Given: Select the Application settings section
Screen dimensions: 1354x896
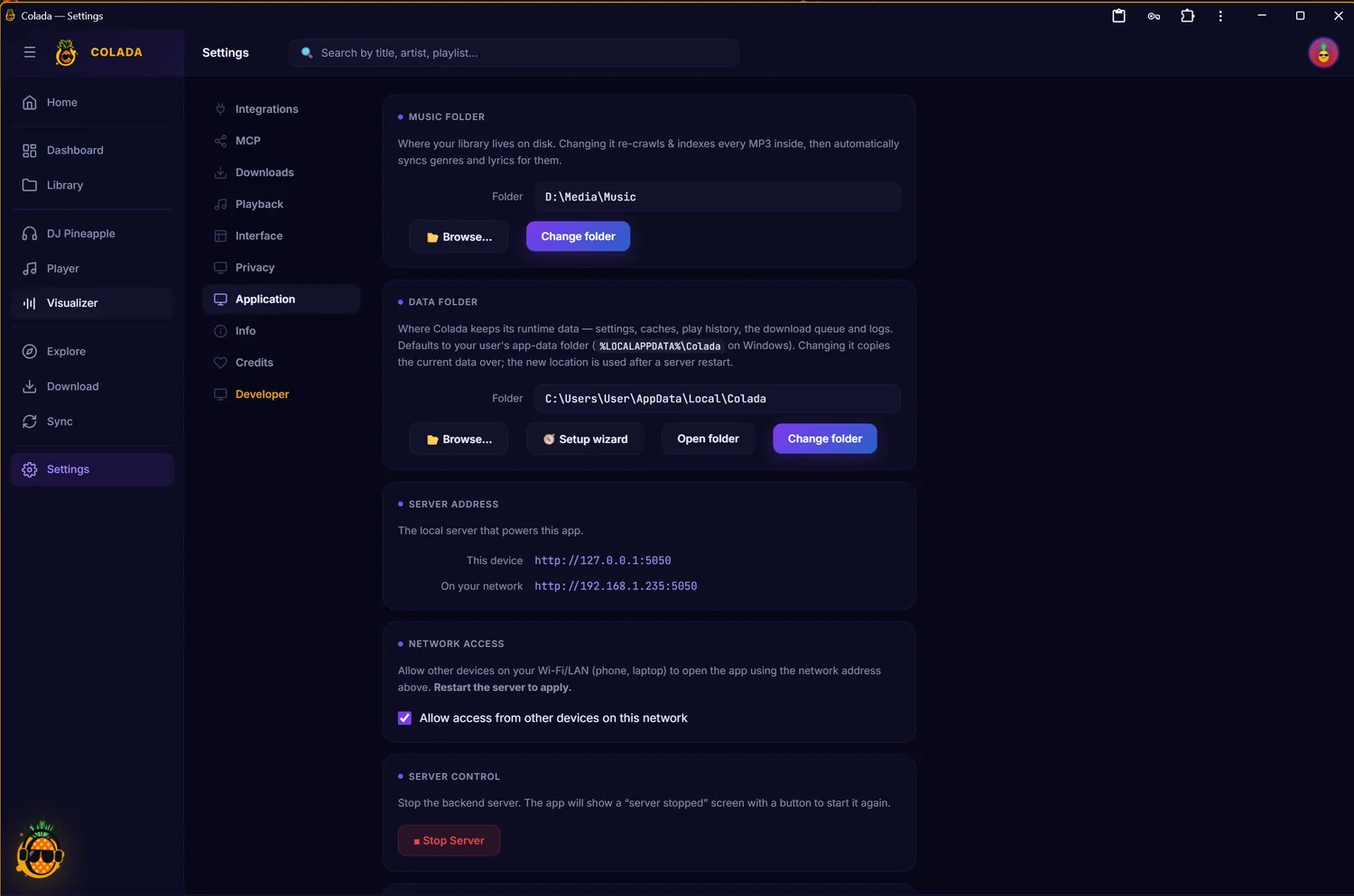Looking at the screenshot, I should (x=282, y=300).
